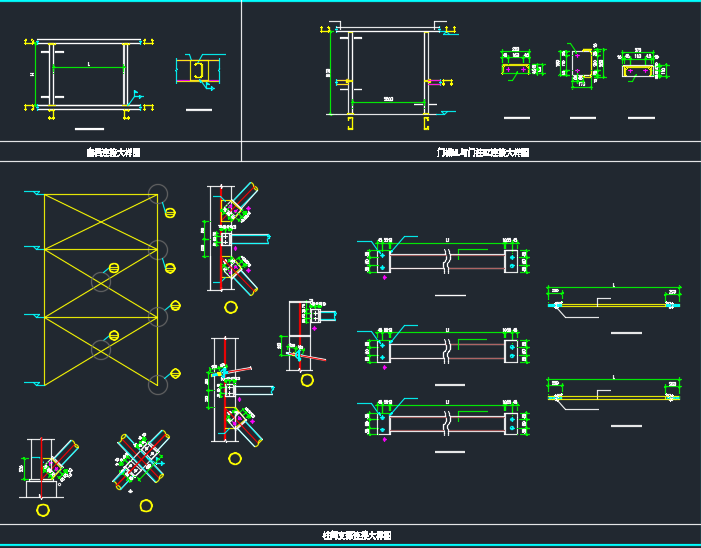701x548 pixels.
Task: Select the column base brace connection detail
Action: [49, 468]
